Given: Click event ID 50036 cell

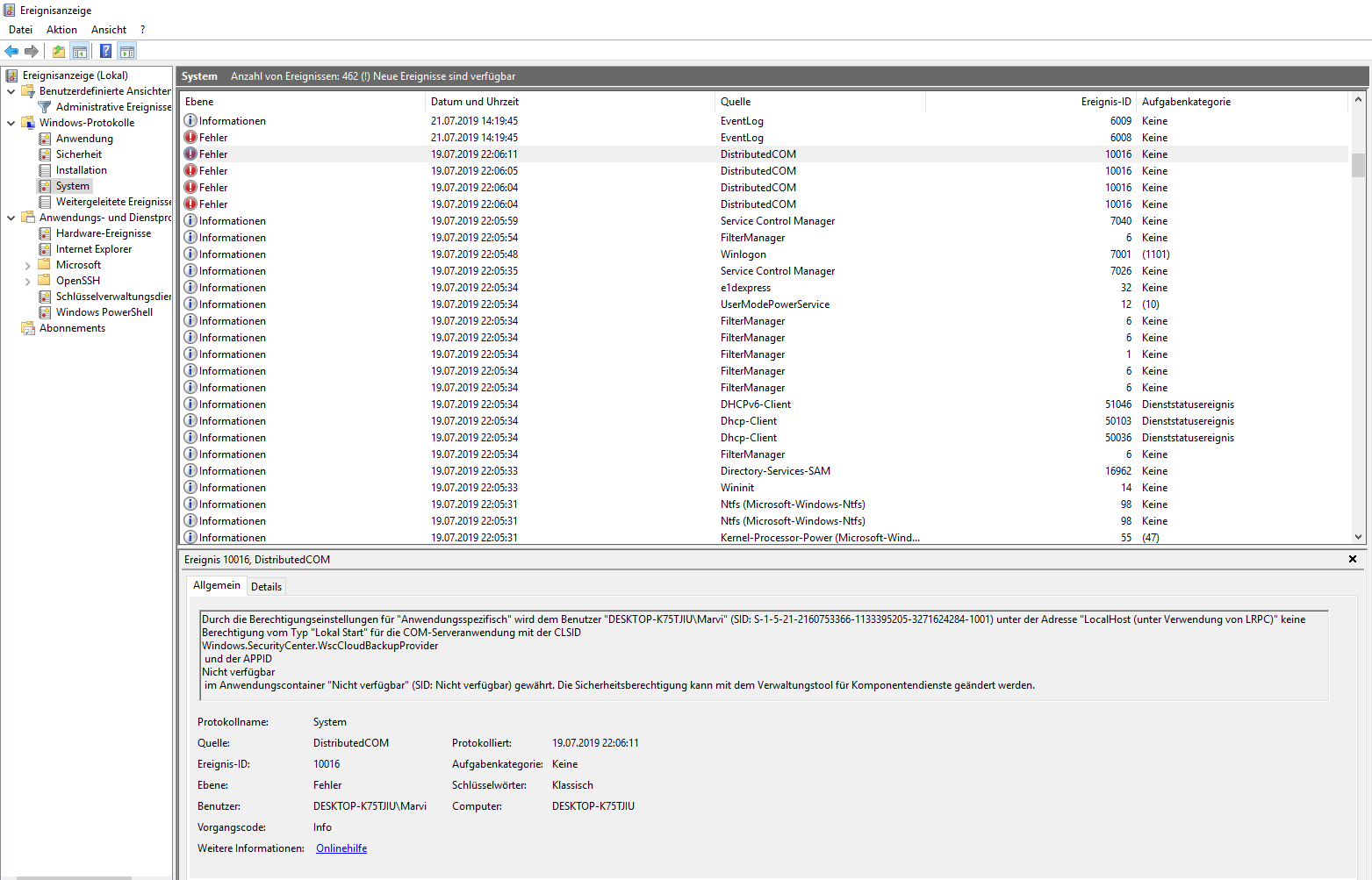Looking at the screenshot, I should tap(1118, 437).
